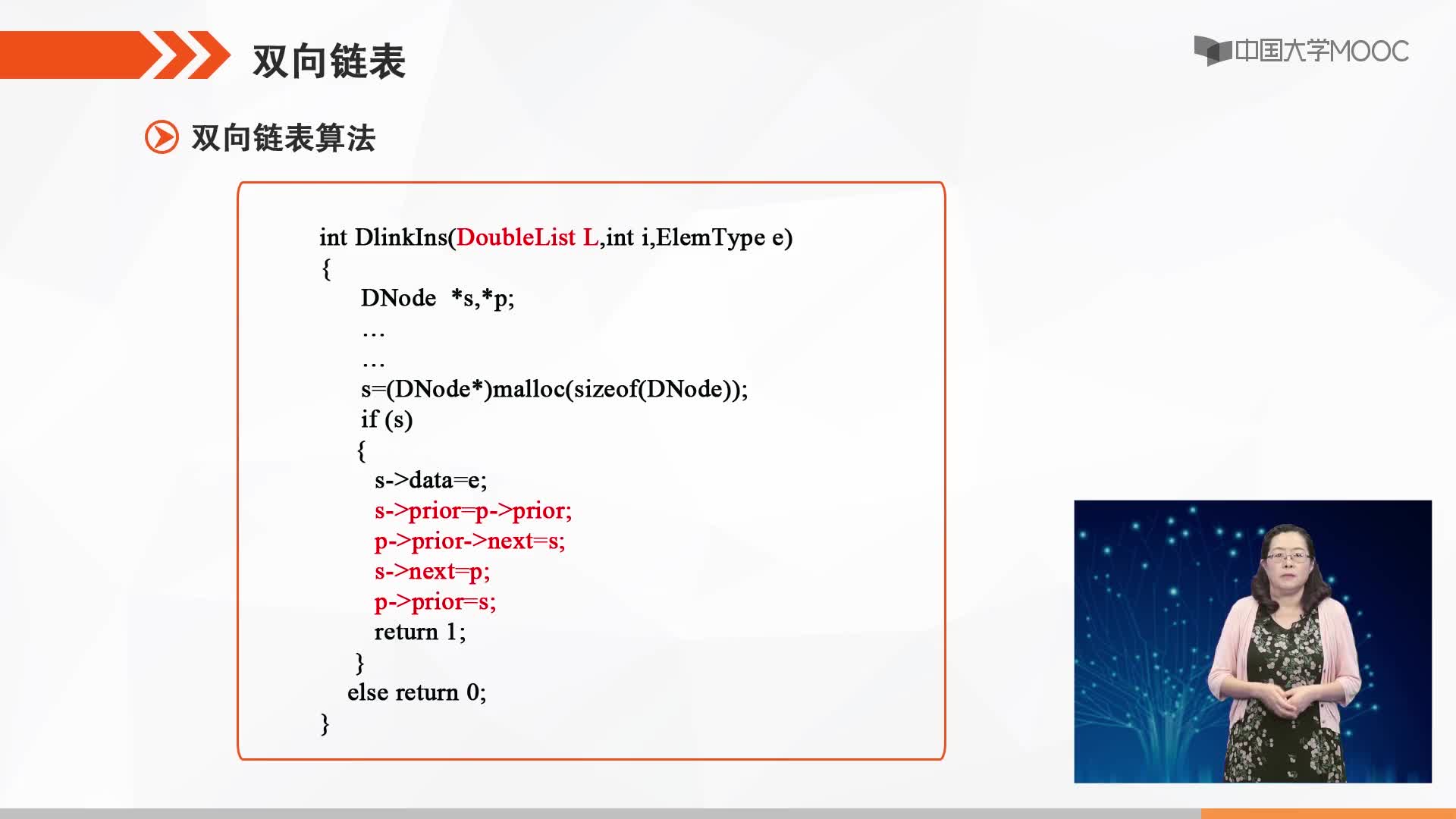Click the 双向链表 title menu item
The height and width of the screenshot is (819, 1456).
(x=330, y=60)
